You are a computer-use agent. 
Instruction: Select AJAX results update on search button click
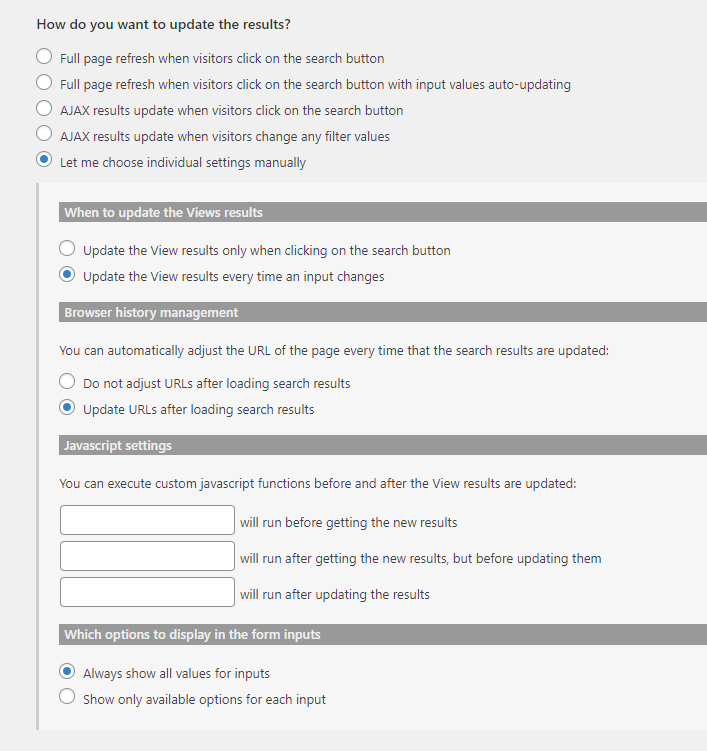44,108
